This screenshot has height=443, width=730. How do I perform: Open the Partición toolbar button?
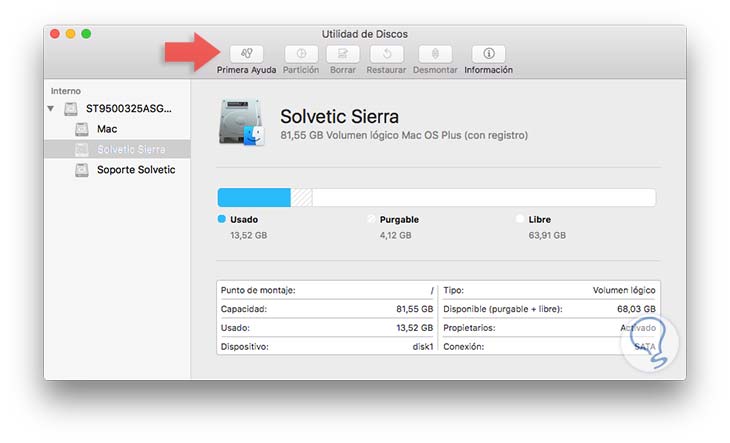[x=301, y=54]
